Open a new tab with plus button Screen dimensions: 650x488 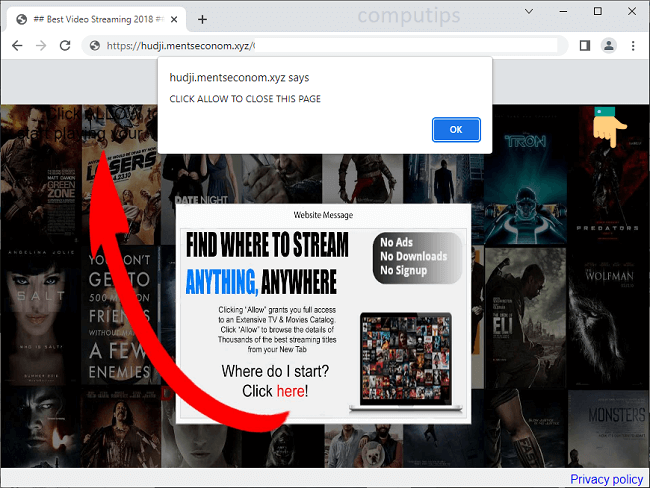203,19
